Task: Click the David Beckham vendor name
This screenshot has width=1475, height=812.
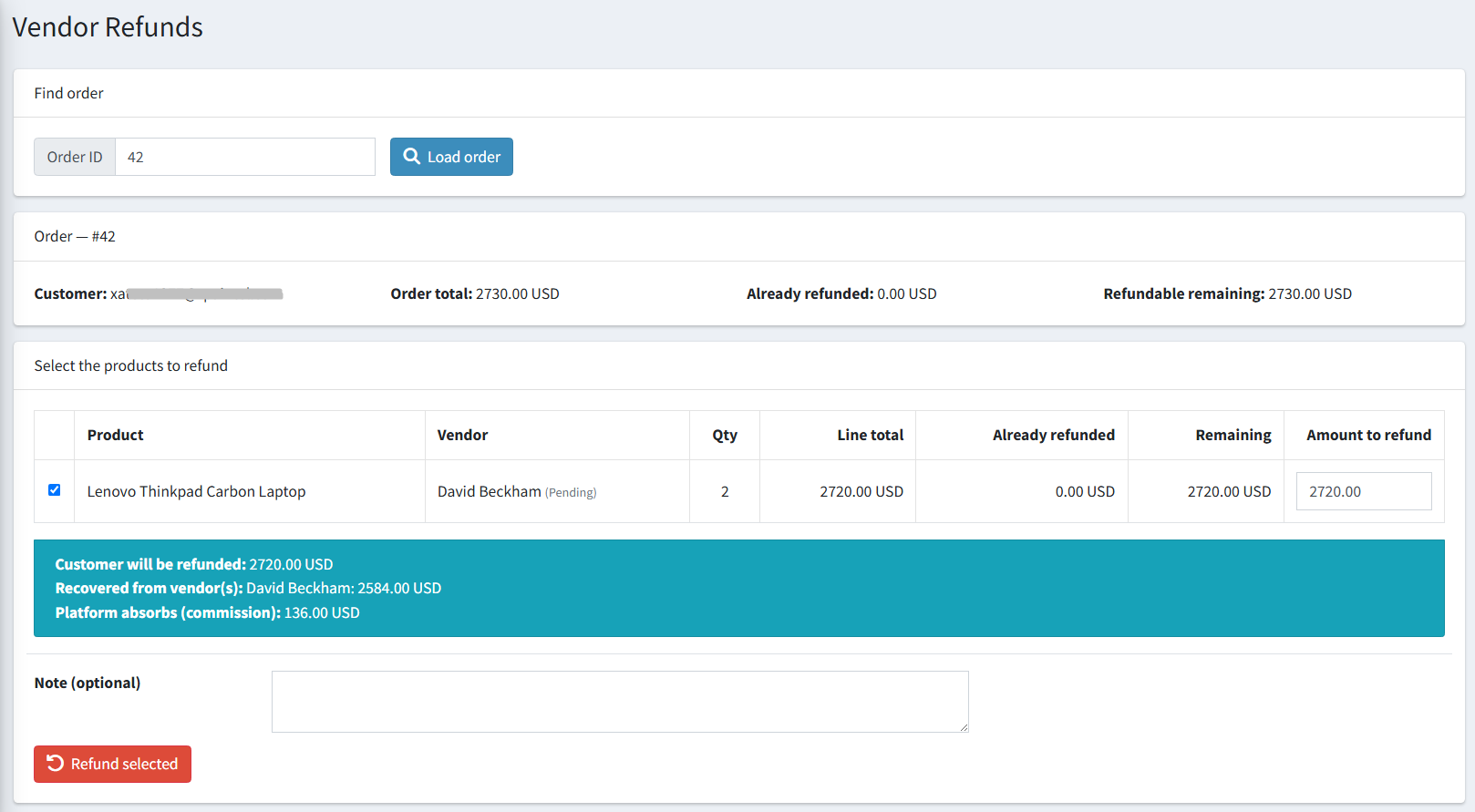Action: tap(490, 491)
